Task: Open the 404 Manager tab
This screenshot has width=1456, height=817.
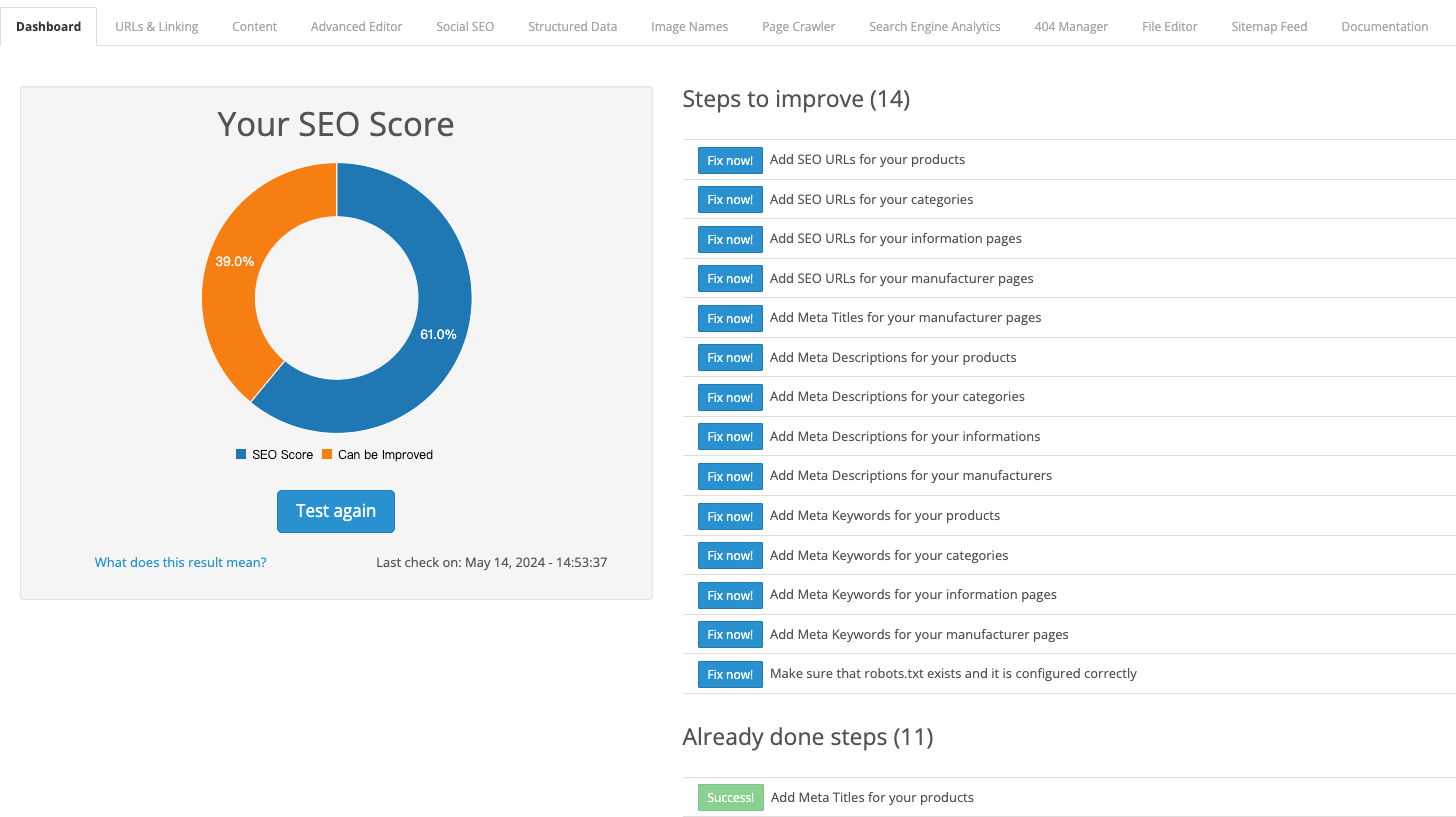Action: (x=1070, y=27)
